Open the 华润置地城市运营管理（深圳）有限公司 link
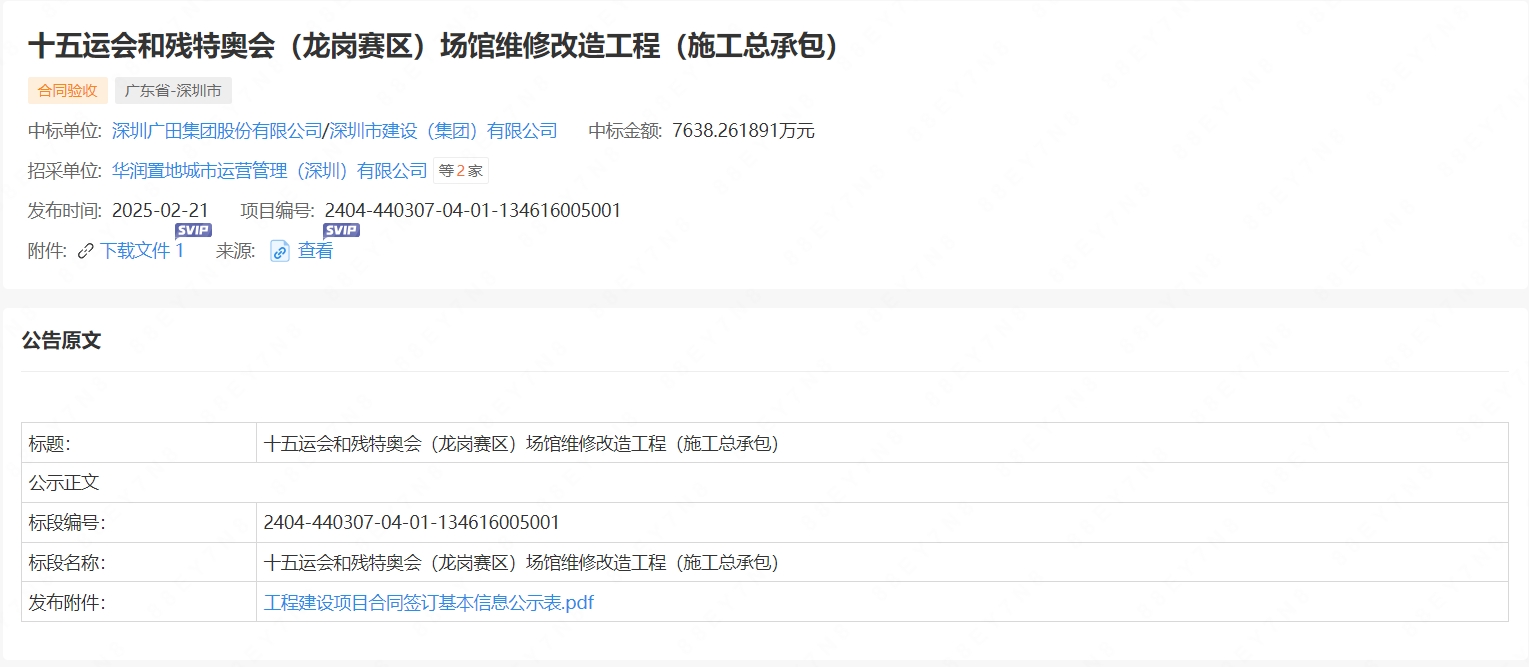This screenshot has height=667, width=1529. coord(270,171)
